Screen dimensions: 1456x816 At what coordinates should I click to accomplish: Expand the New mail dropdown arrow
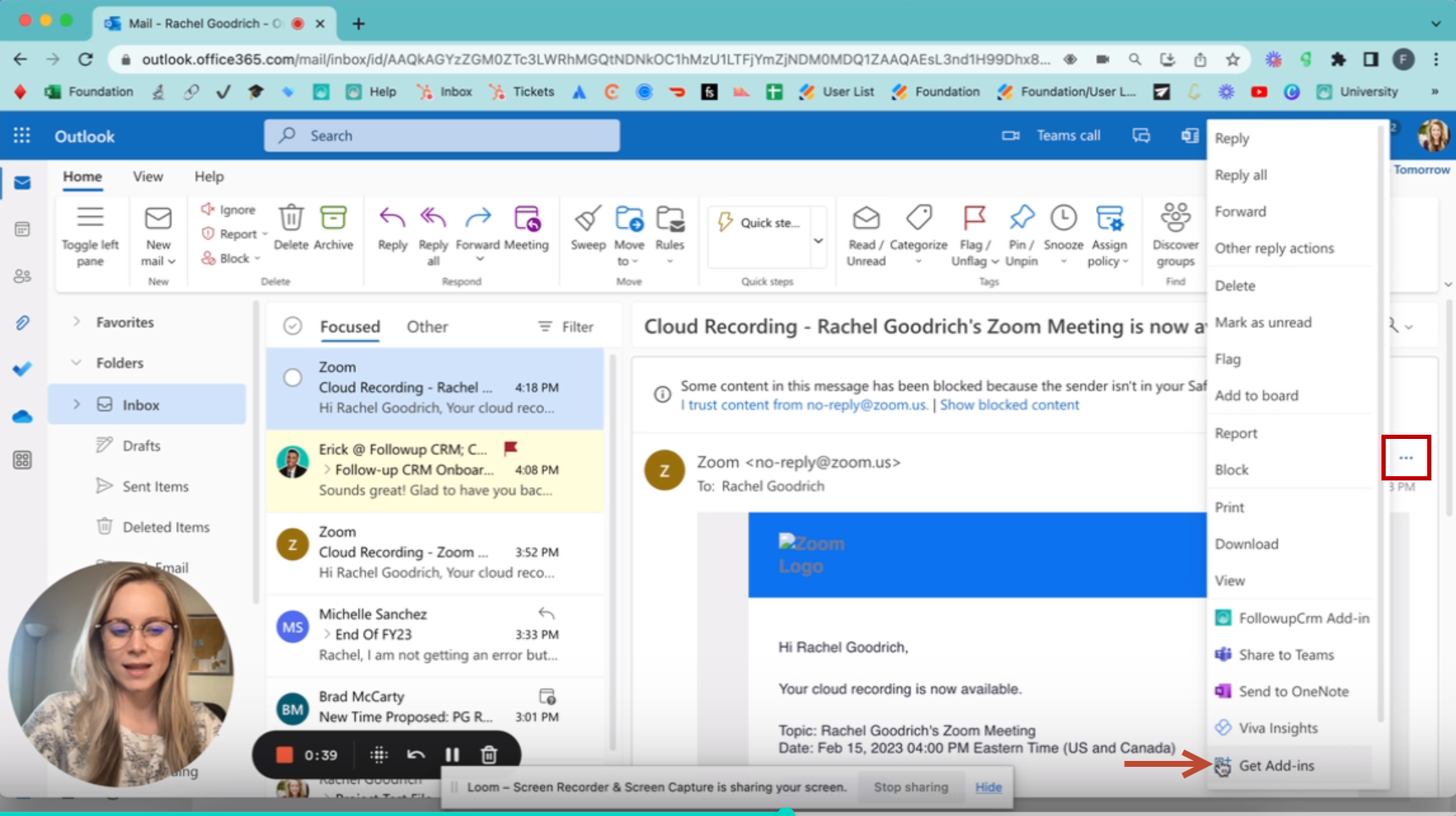pos(173,261)
